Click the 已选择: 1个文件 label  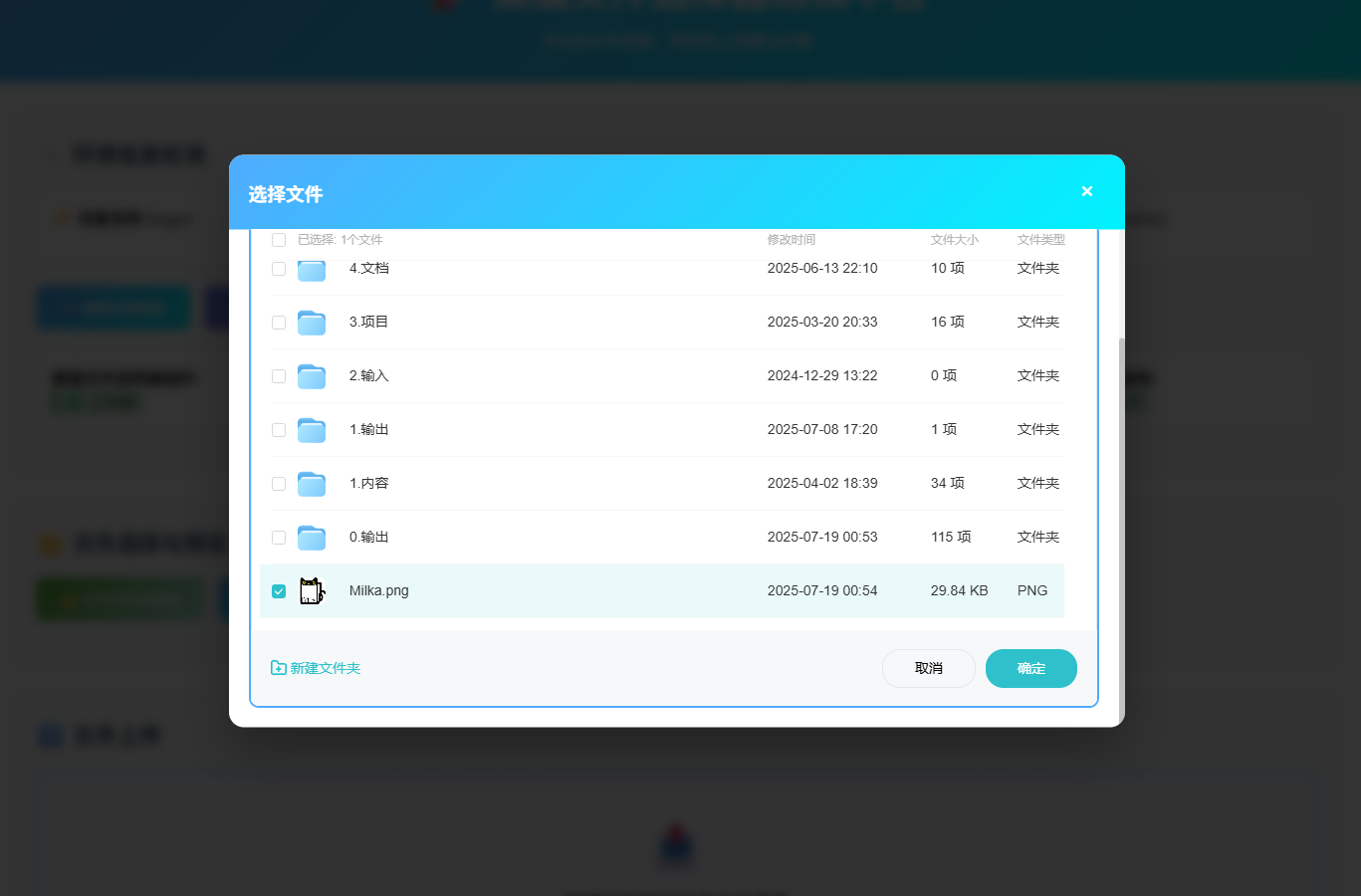point(340,240)
